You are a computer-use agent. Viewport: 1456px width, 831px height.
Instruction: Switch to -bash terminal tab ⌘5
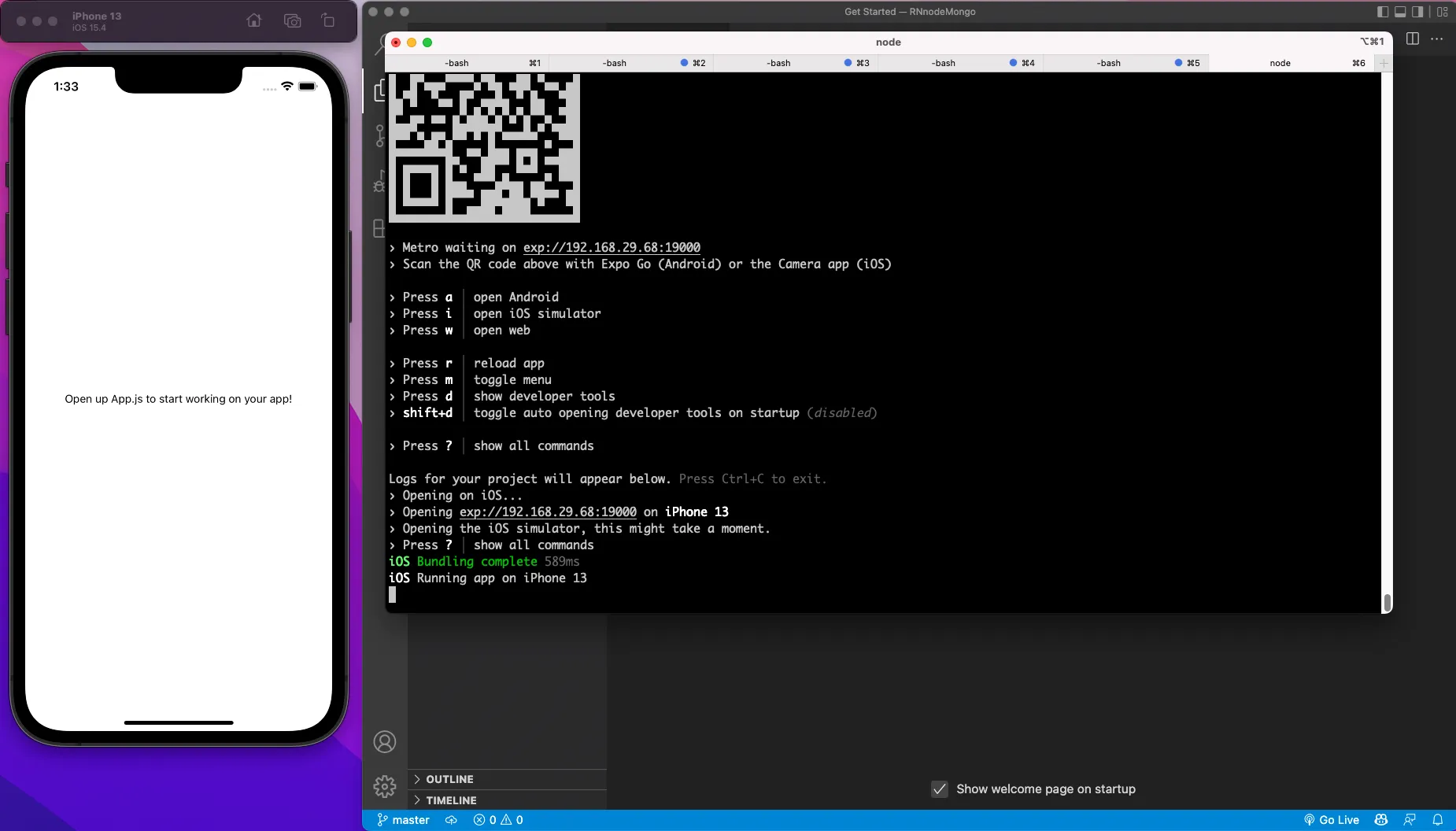tap(1126, 63)
